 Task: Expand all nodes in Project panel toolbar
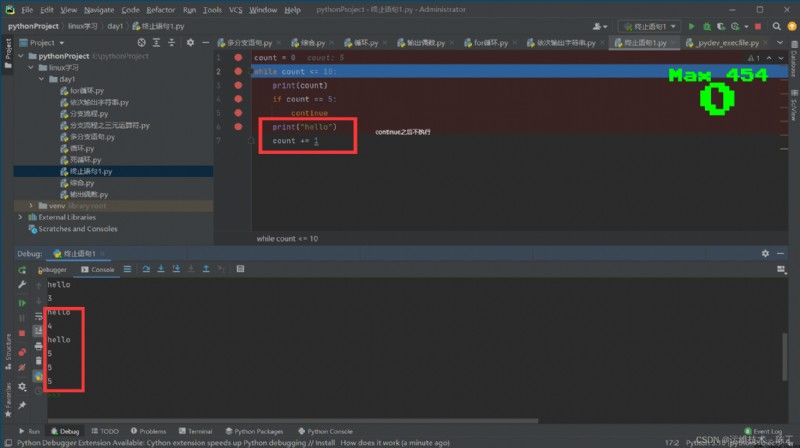coord(156,42)
